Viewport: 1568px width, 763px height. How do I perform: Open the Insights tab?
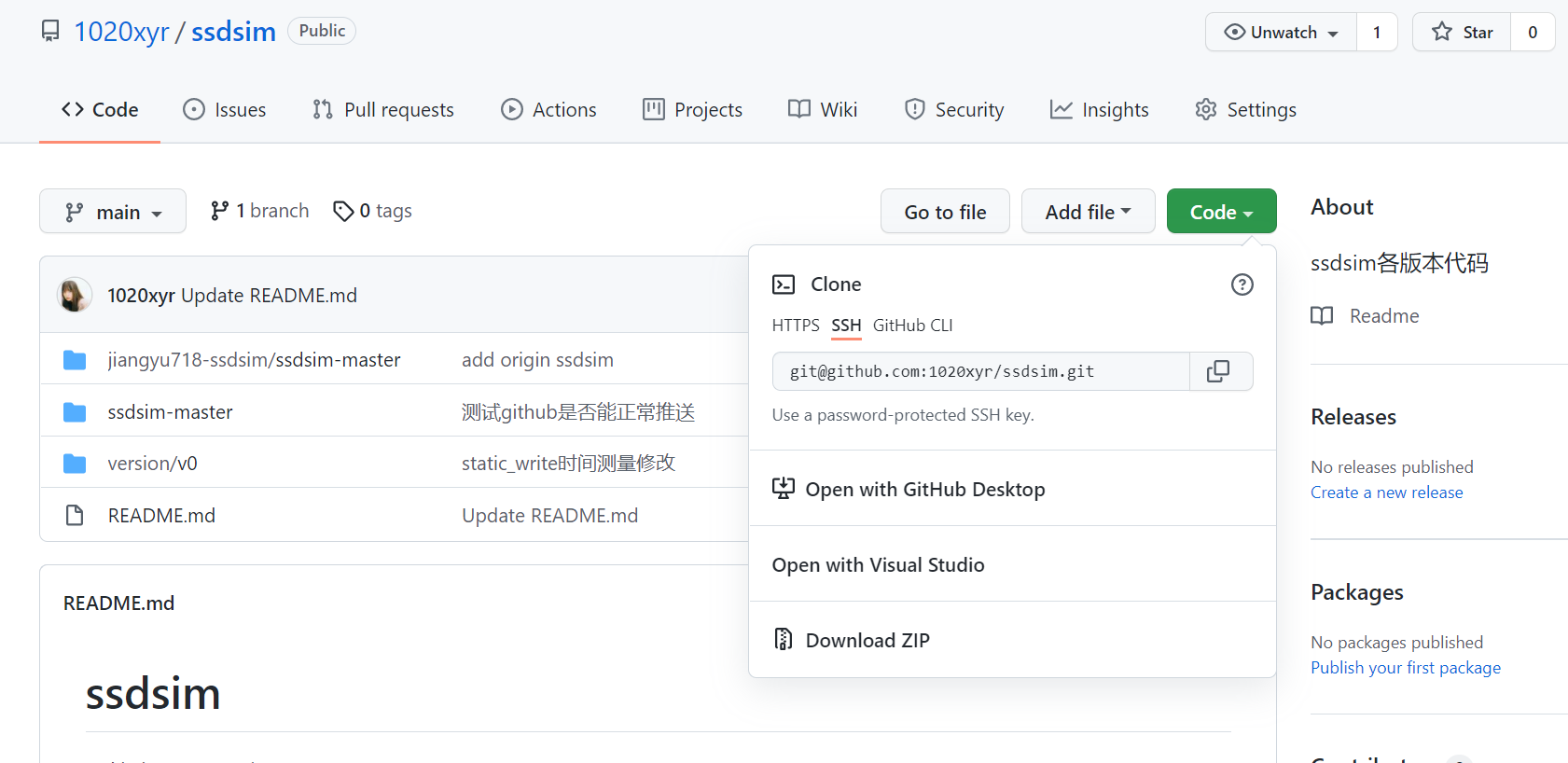click(x=1099, y=109)
